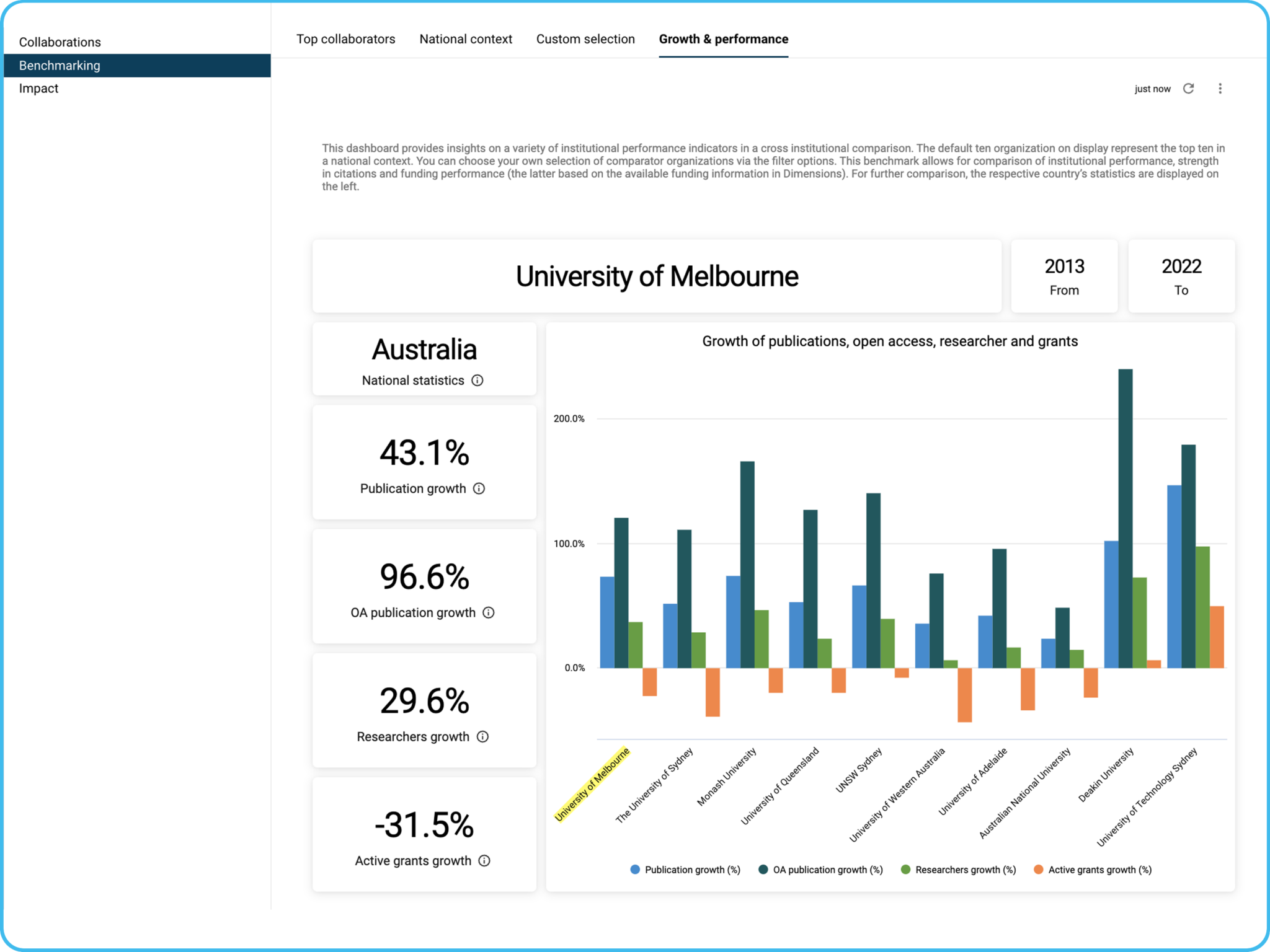Click the University of Queensland axis label
1270x952 pixels.
pos(779,786)
